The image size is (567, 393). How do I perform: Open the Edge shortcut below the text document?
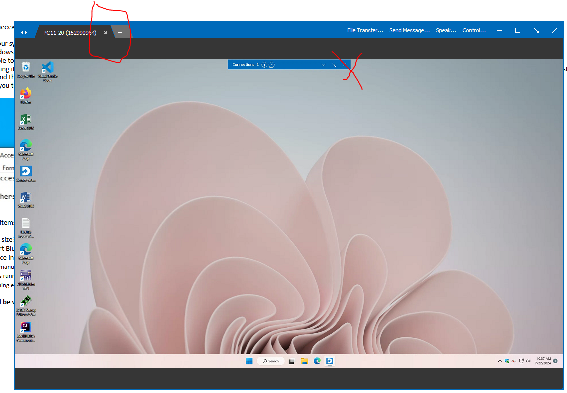pos(26,253)
